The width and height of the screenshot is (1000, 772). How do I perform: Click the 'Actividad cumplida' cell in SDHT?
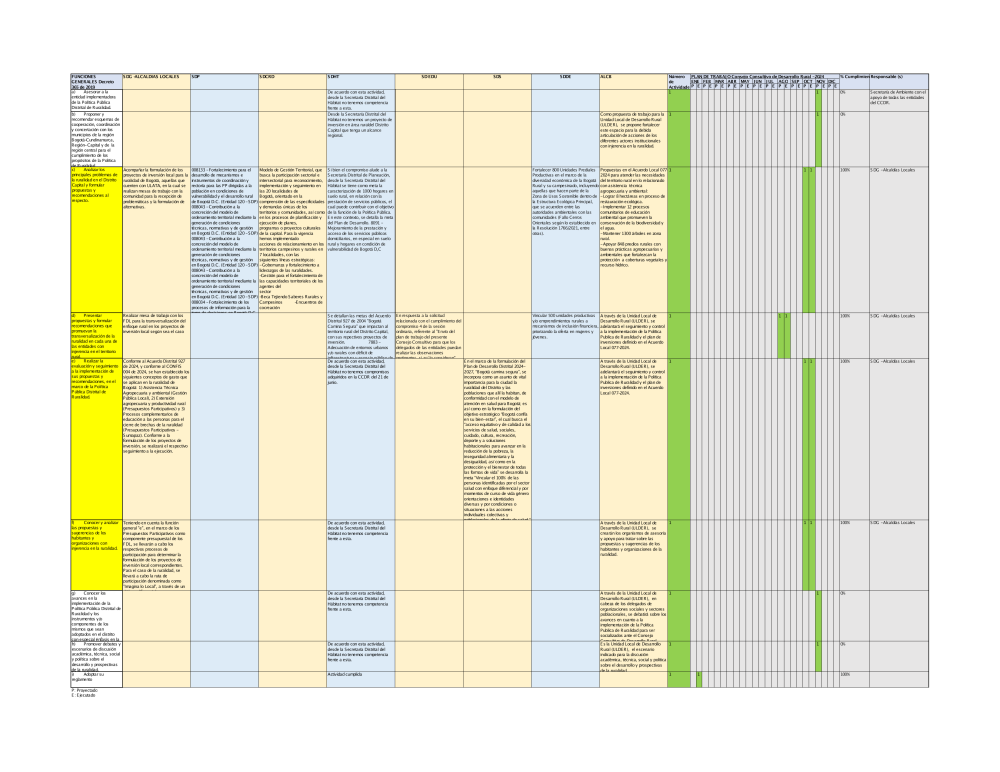pos(361,675)
